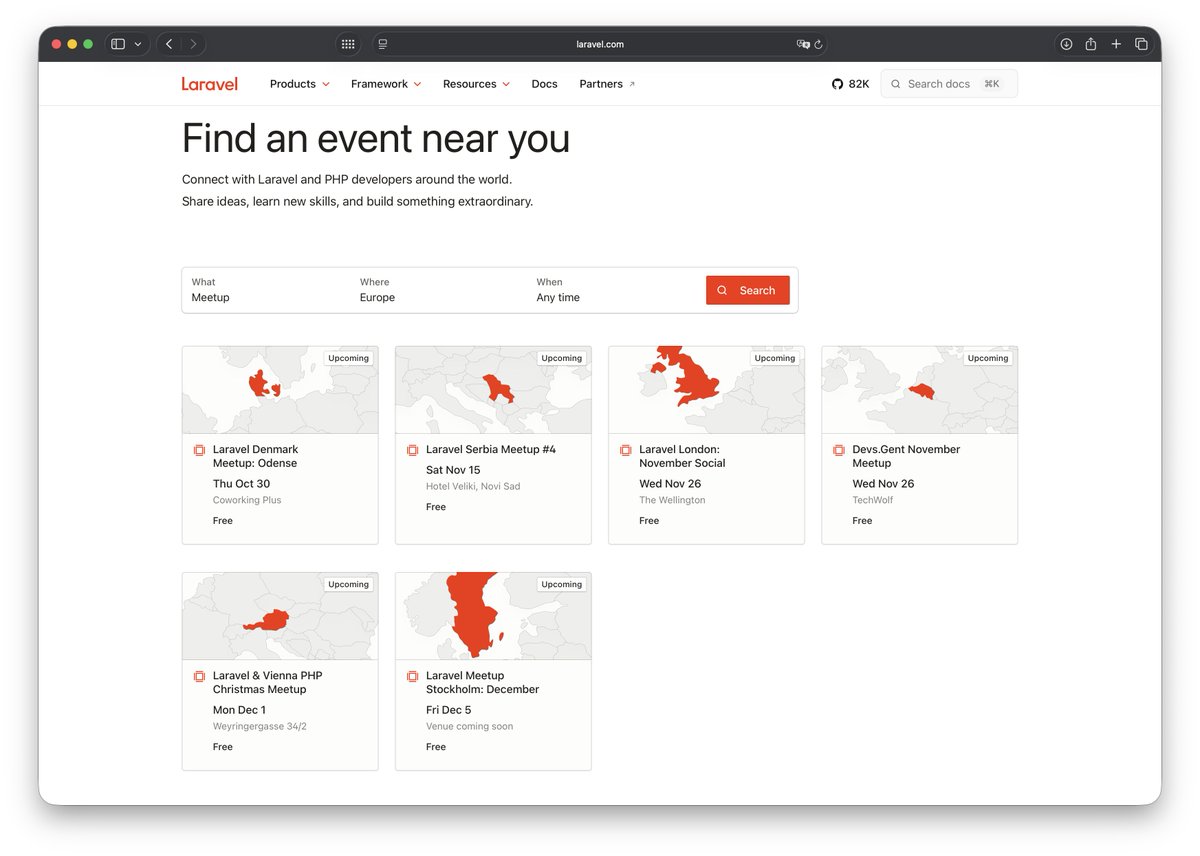The height and width of the screenshot is (856, 1200).
Task: Focus the Search docs field
Action: pos(949,84)
